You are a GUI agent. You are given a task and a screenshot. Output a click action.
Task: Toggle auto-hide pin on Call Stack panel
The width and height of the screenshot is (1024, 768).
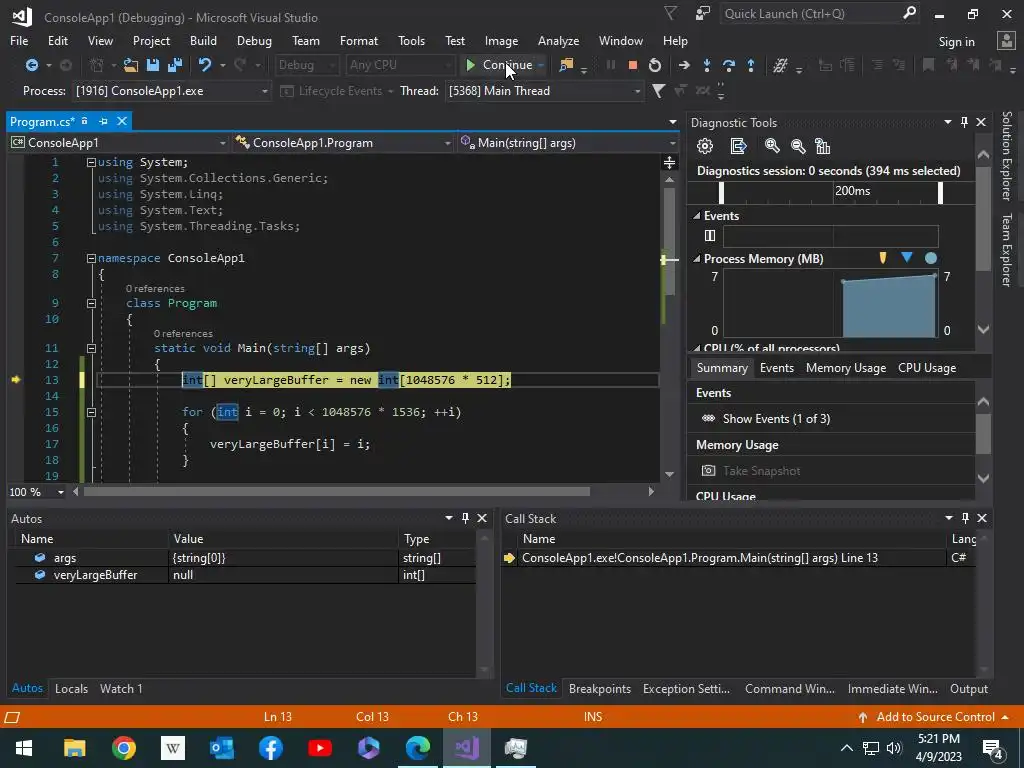pos(965,518)
